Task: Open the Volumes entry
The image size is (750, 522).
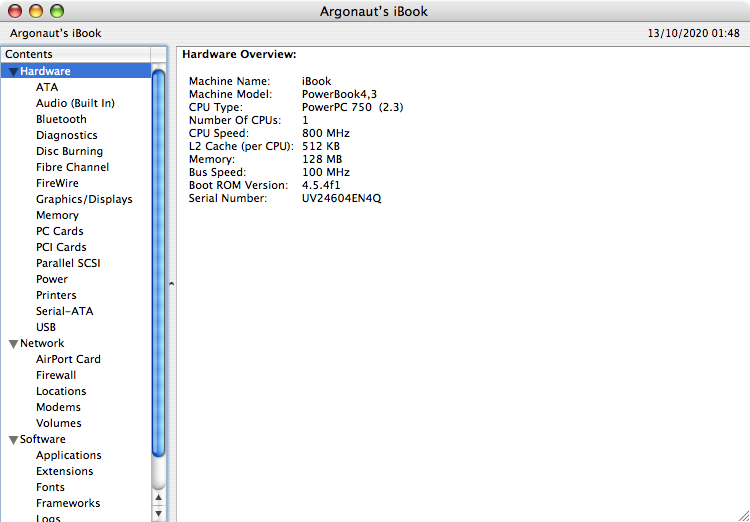Action: [59, 423]
